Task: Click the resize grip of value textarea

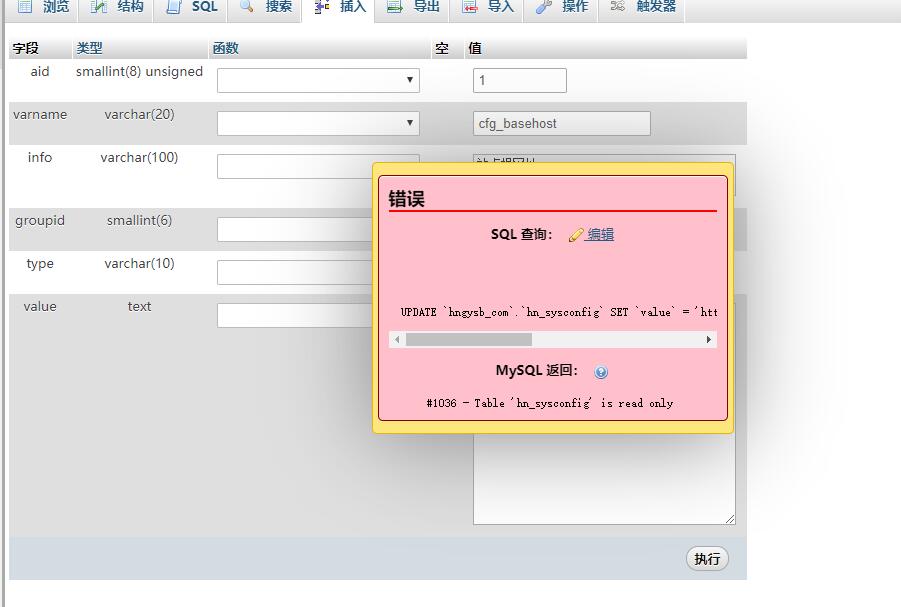Action: click(730, 520)
